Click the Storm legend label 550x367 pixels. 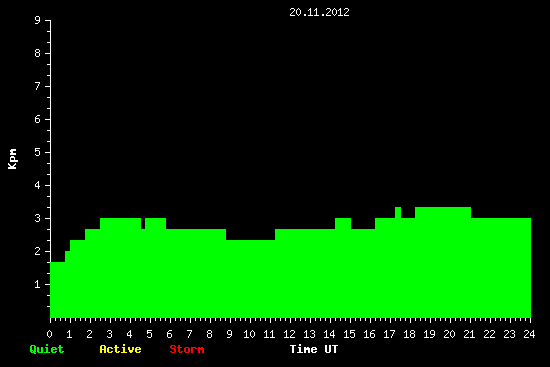tap(187, 349)
